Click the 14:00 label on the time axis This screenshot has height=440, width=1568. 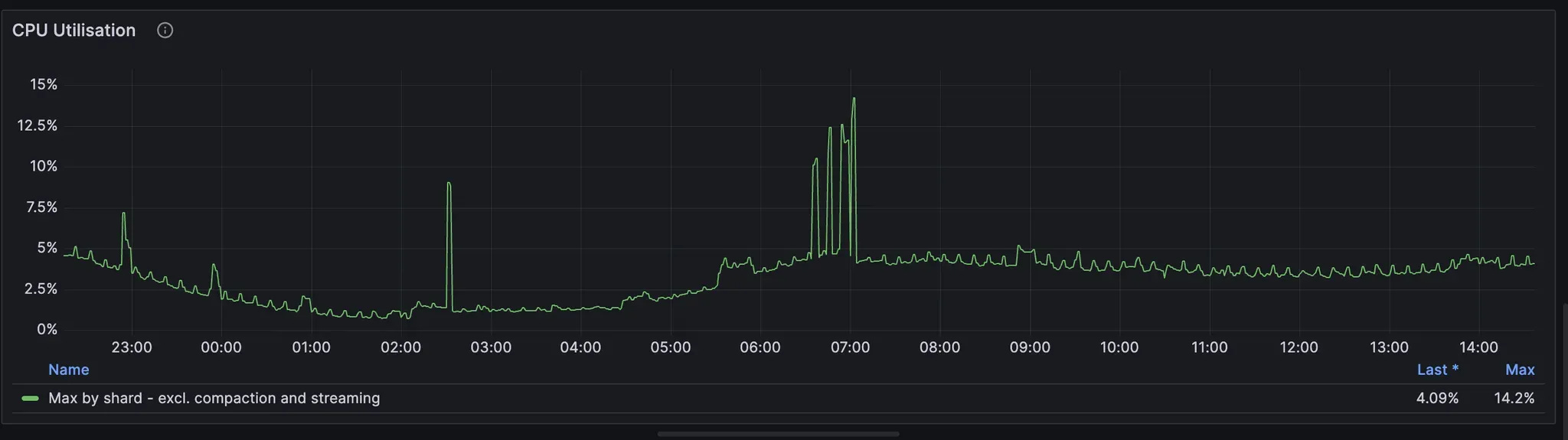(x=1478, y=347)
